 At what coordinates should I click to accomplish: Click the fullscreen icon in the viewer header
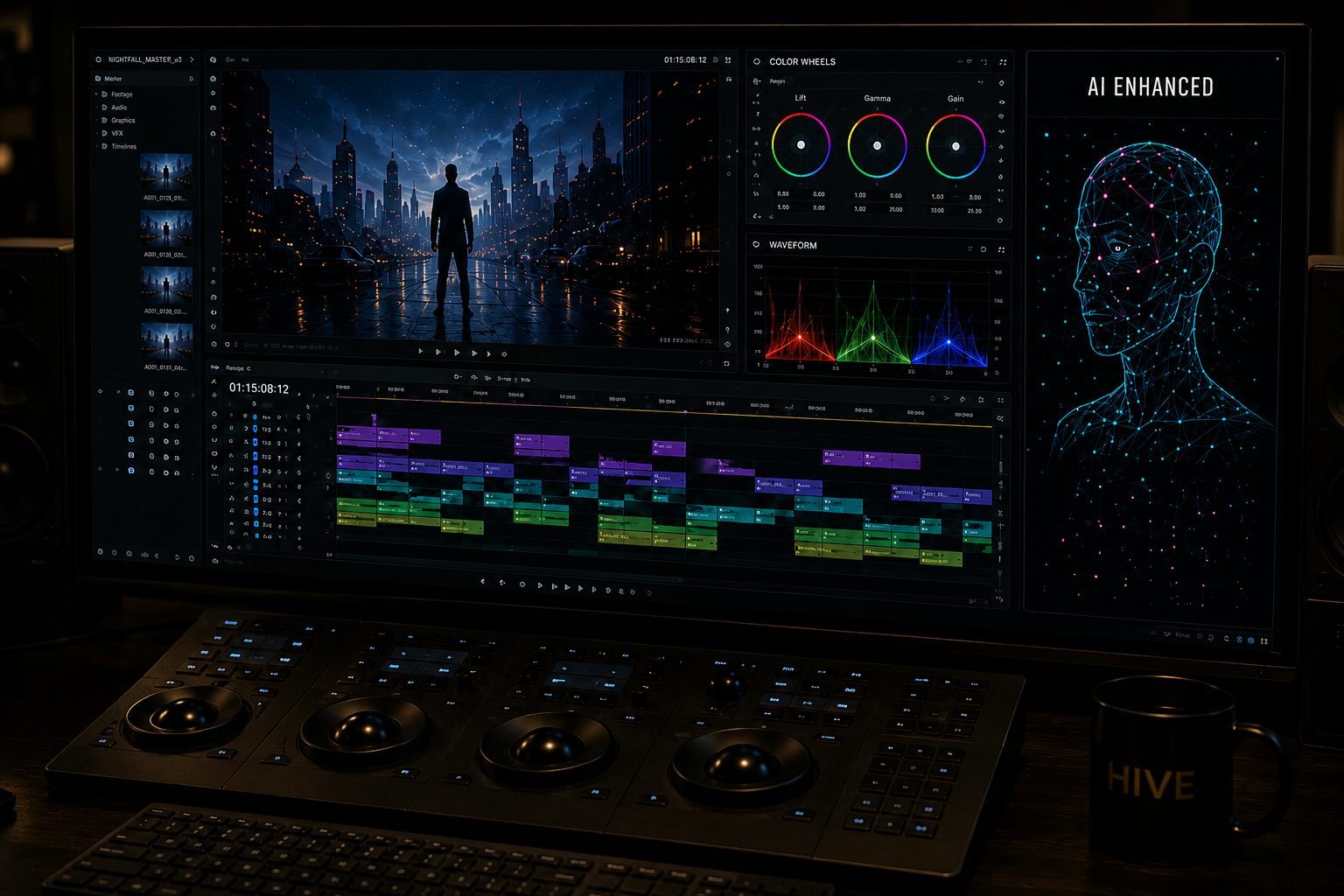click(728, 60)
